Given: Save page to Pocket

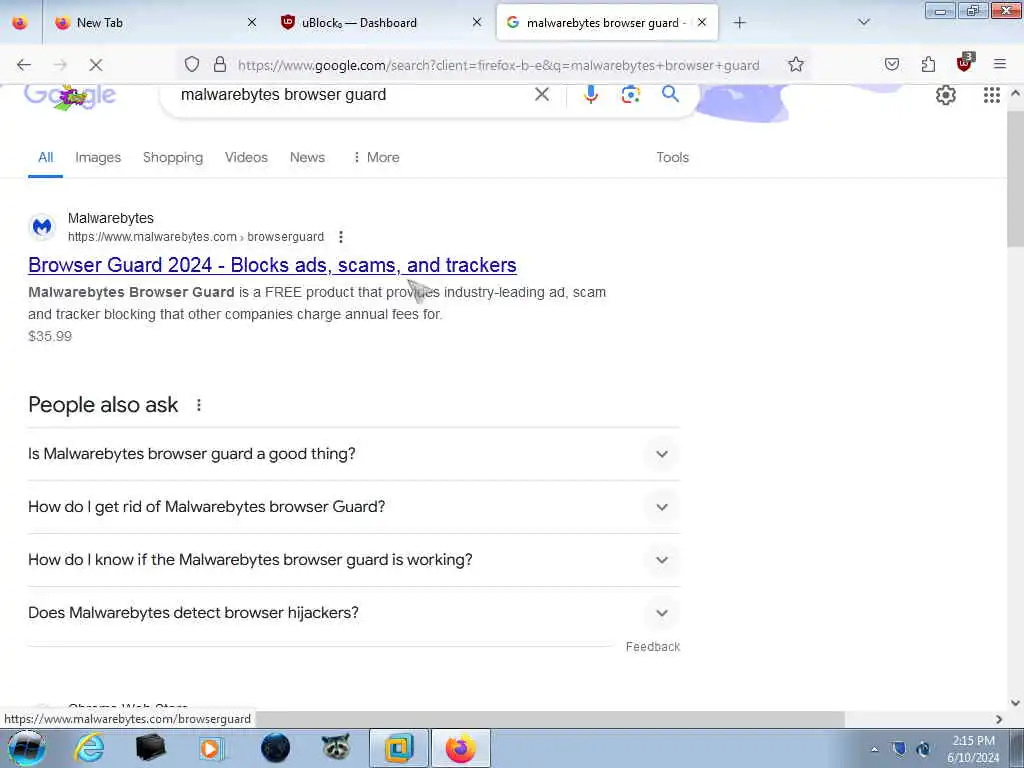Looking at the screenshot, I should click(892, 65).
